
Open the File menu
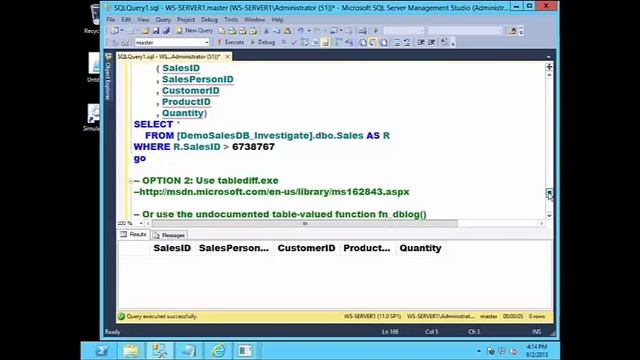(x=111, y=20)
